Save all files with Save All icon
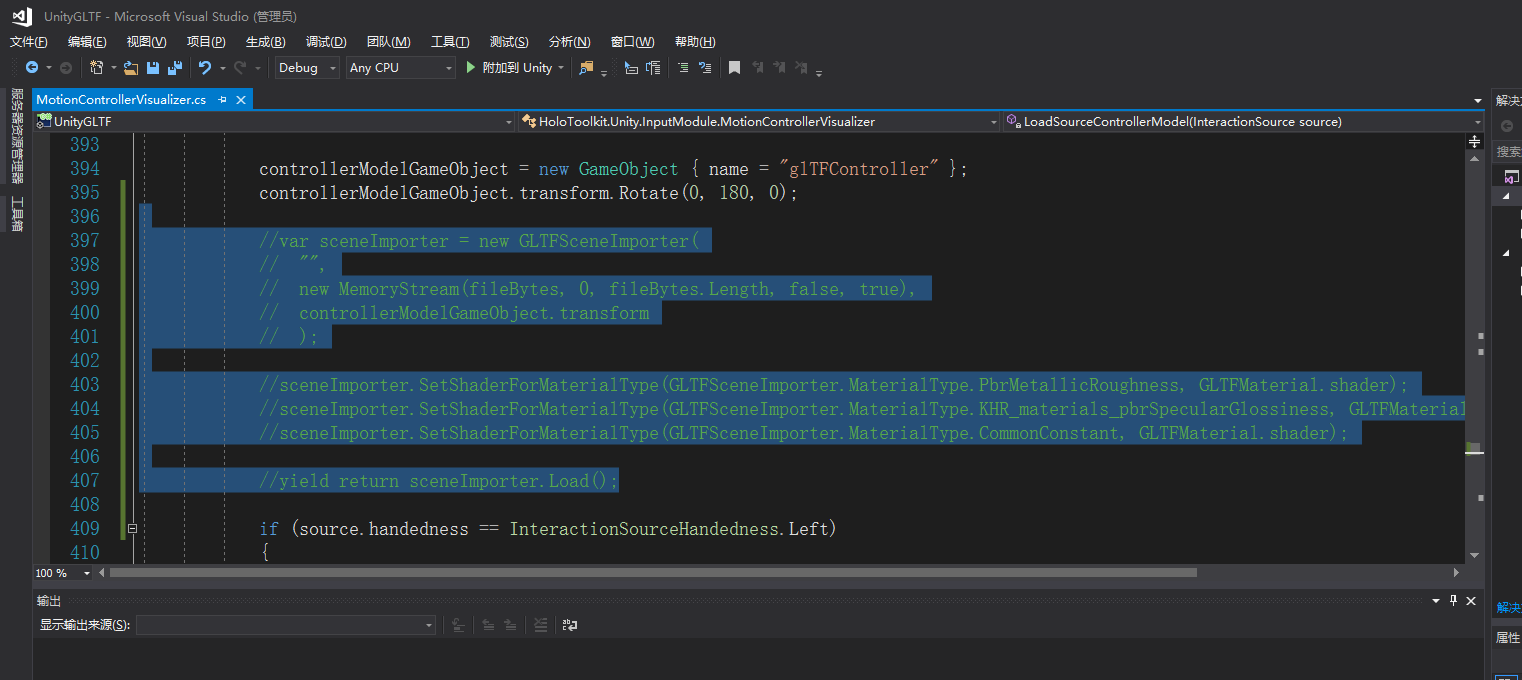 [x=173, y=67]
